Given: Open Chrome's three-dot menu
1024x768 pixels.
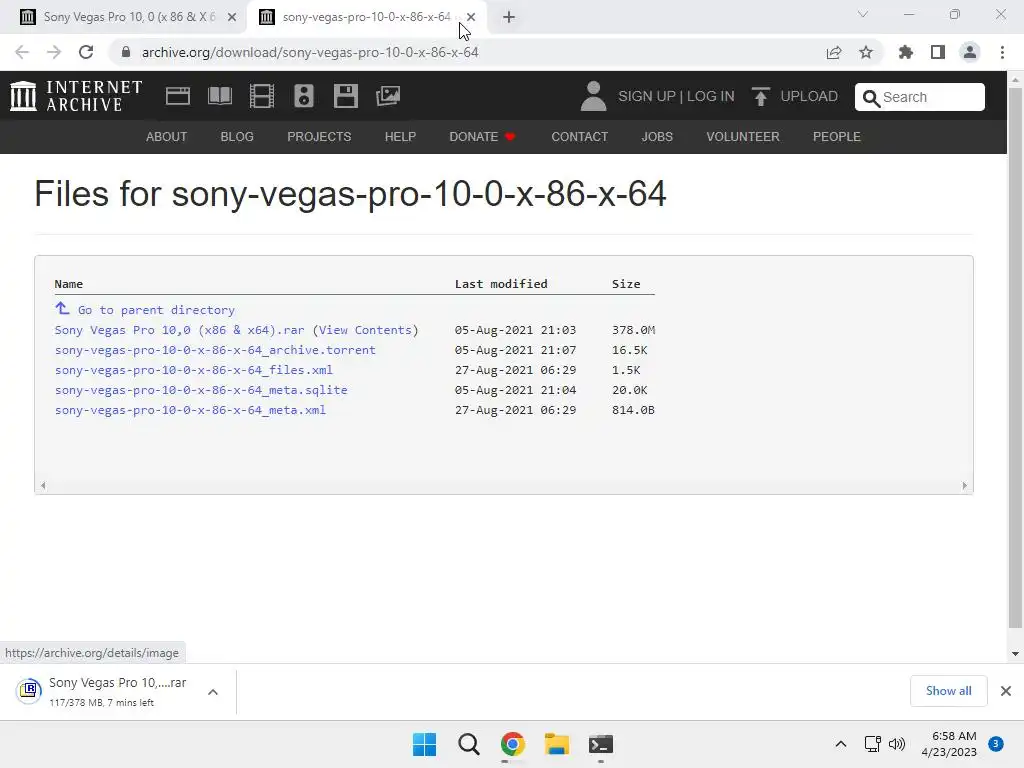Looking at the screenshot, I should 1002,52.
